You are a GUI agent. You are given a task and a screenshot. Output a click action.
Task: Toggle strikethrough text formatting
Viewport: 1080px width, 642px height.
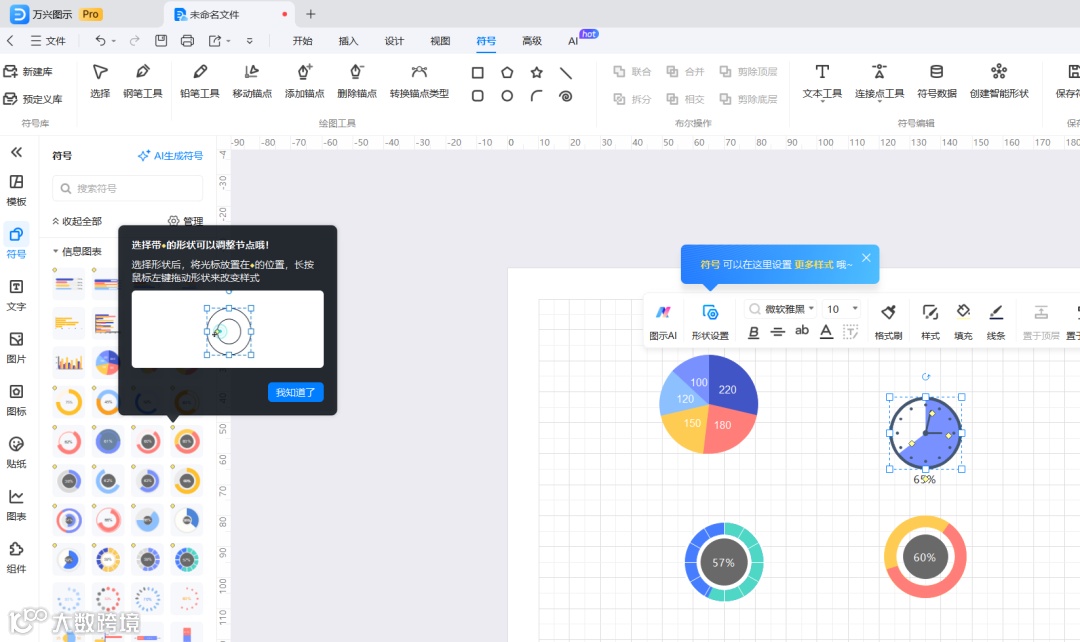tap(778, 332)
